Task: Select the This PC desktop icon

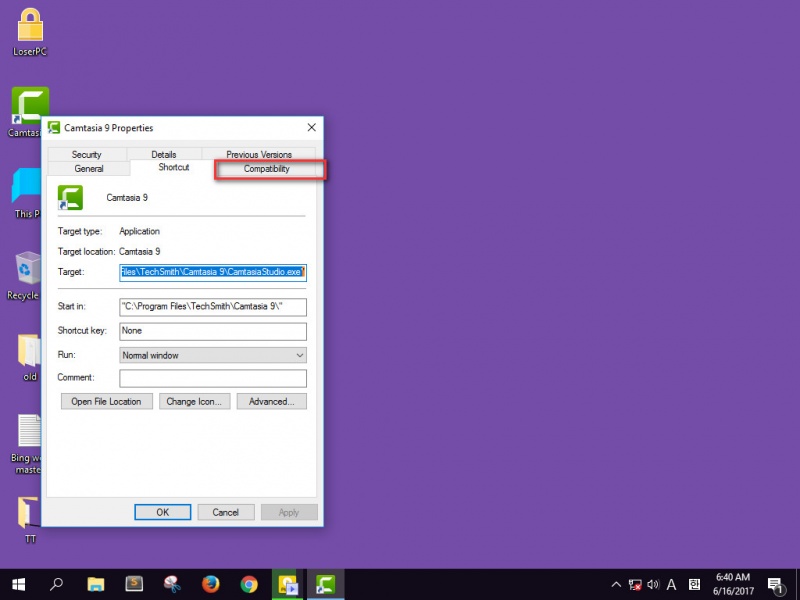Action: (x=26, y=193)
